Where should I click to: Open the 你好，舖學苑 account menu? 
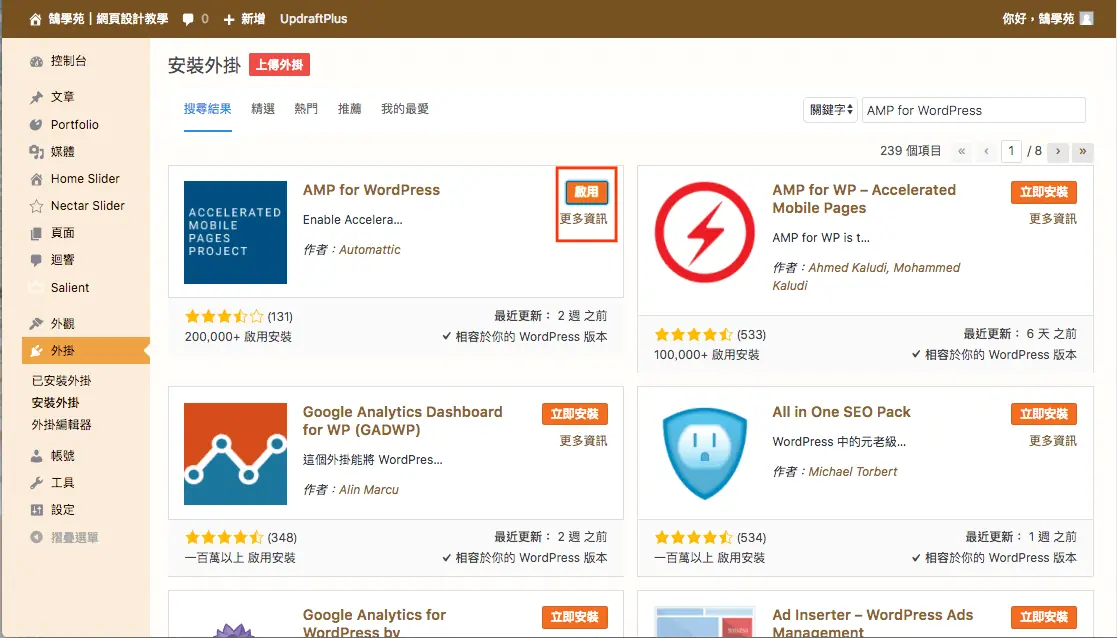pyautogui.click(x=1047, y=19)
